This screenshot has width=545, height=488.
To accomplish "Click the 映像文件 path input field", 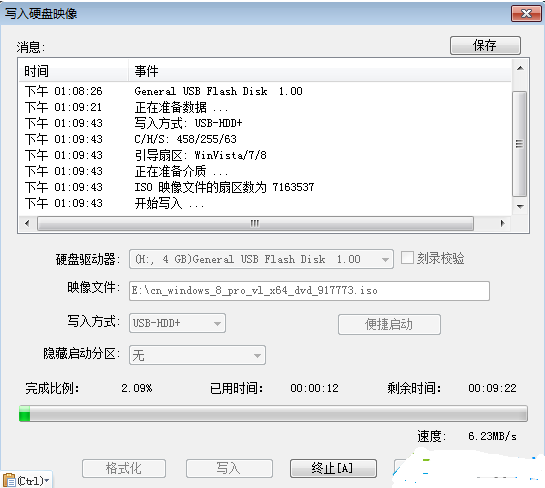I will click(309, 291).
